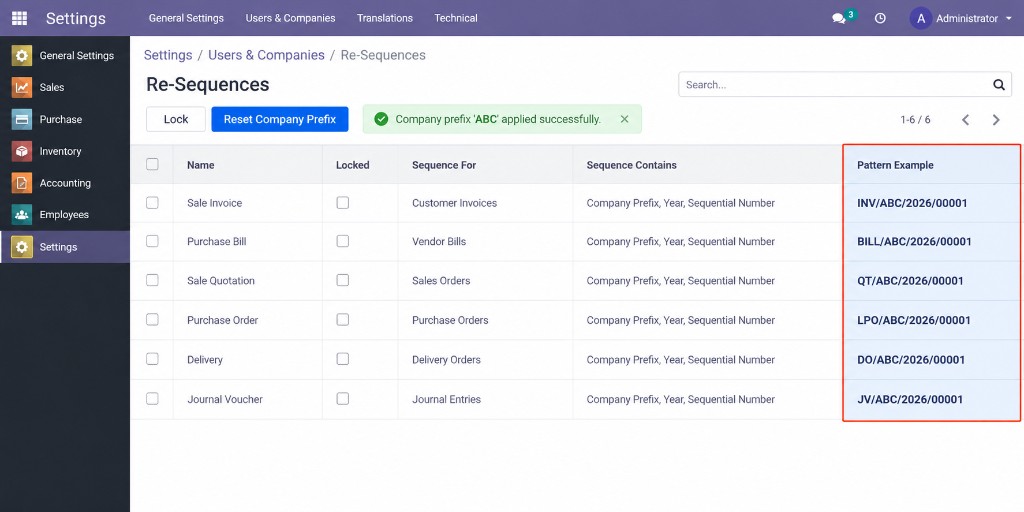Click the BILL/ABC/2026/00001 pattern cell
Viewport: 1024px width, 512px height.
coord(914,242)
